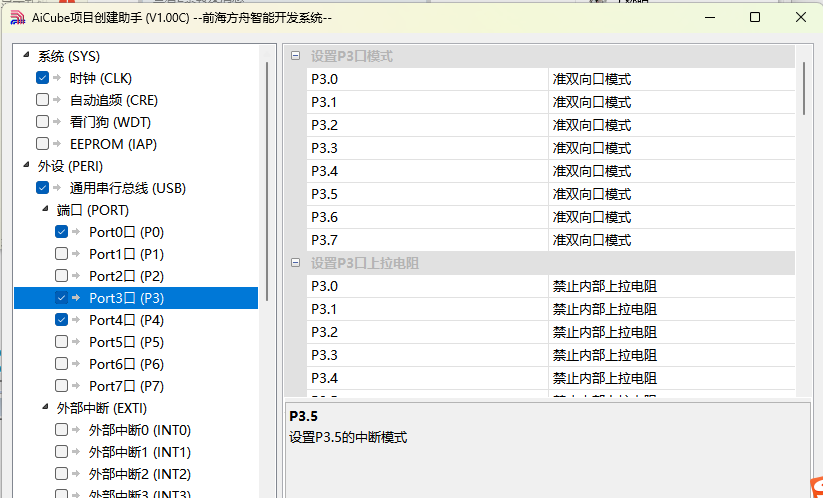Select the Port0口 (P0) tree item
The height and width of the screenshot is (498, 823).
[x=126, y=232]
